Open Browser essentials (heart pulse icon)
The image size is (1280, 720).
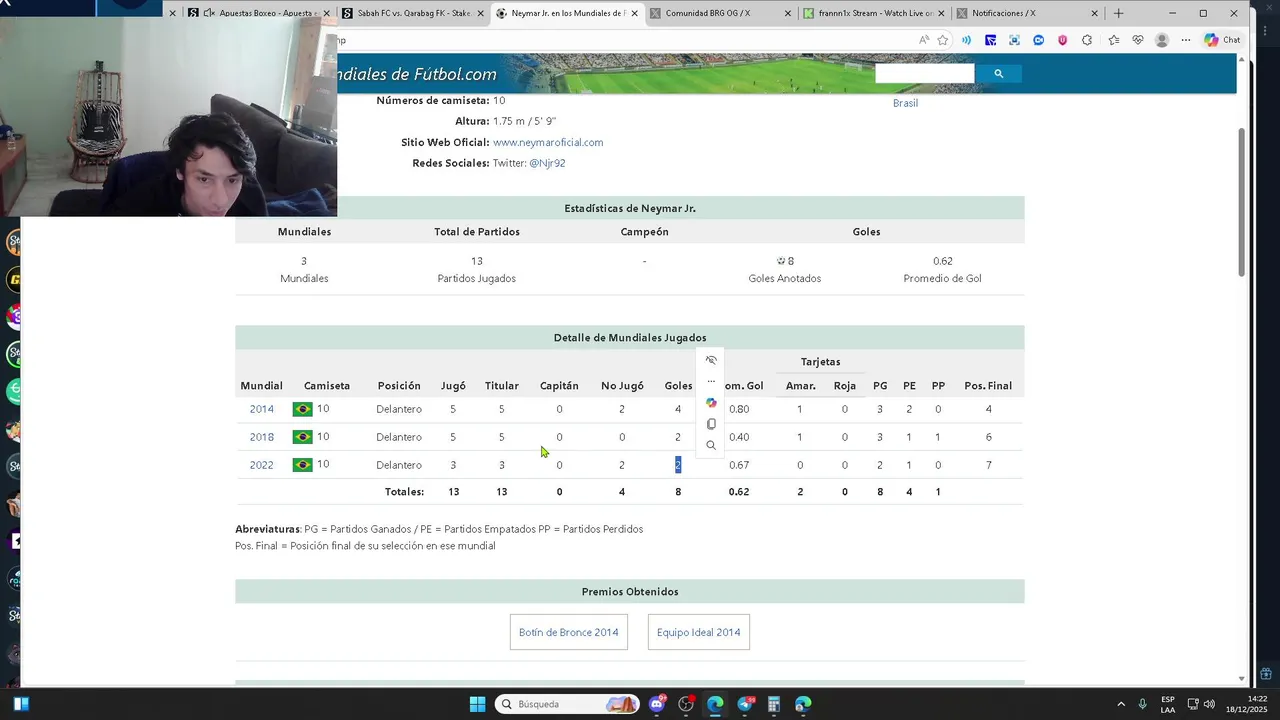[x=1137, y=40]
